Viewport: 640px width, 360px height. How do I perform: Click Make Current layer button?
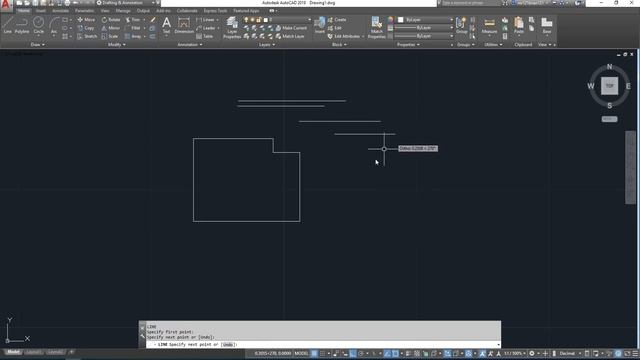[x=291, y=28]
